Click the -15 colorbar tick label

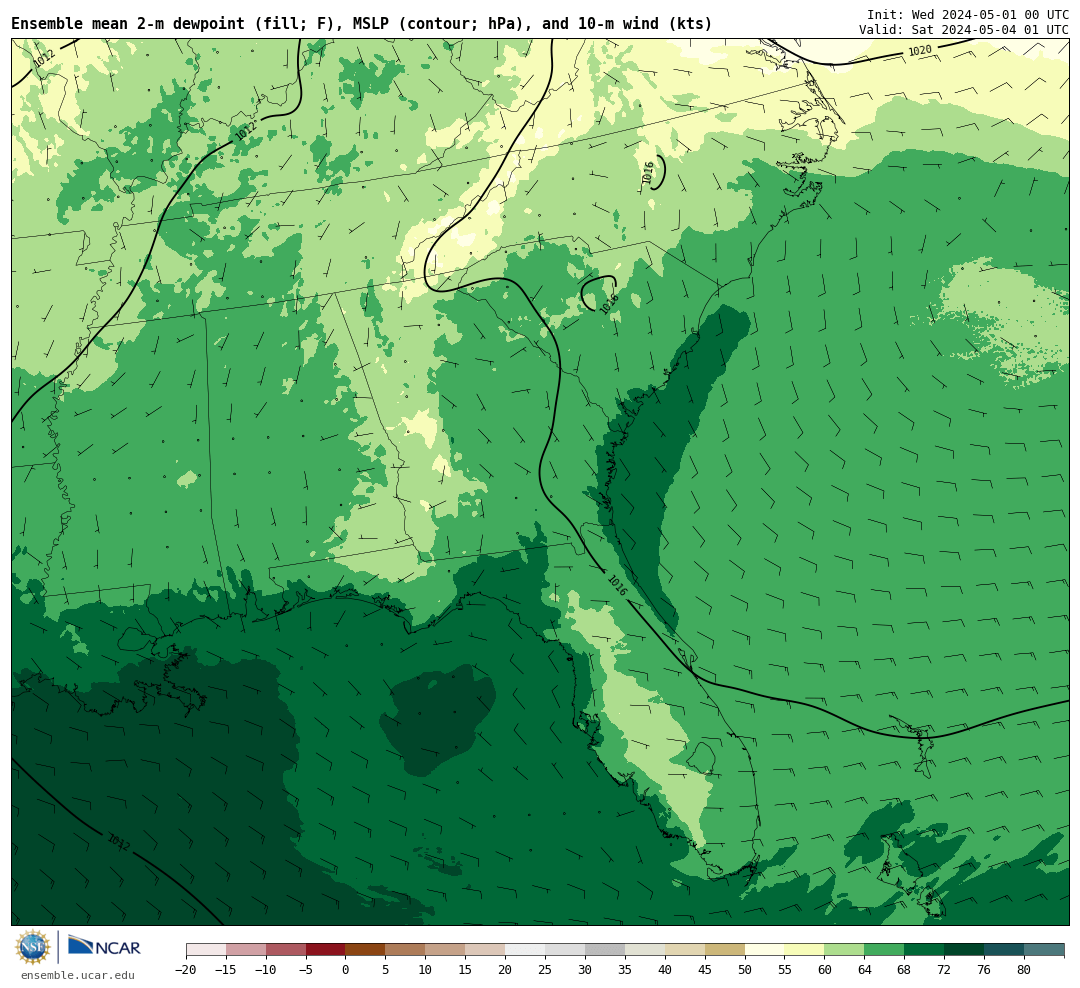tap(225, 970)
